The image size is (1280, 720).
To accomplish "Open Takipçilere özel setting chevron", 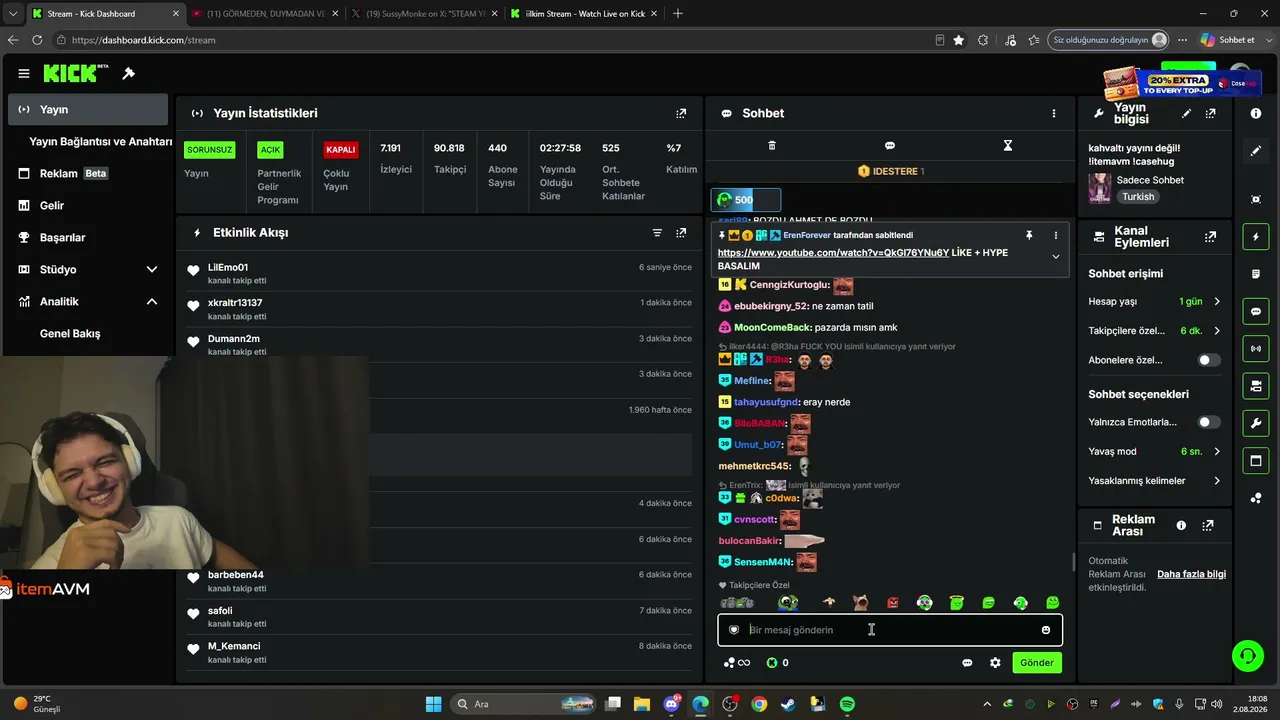I will click(1217, 331).
